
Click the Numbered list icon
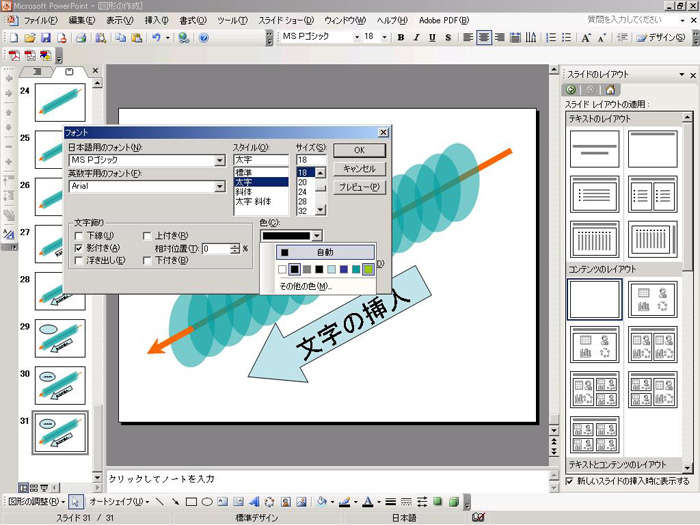pyautogui.click(x=551, y=38)
